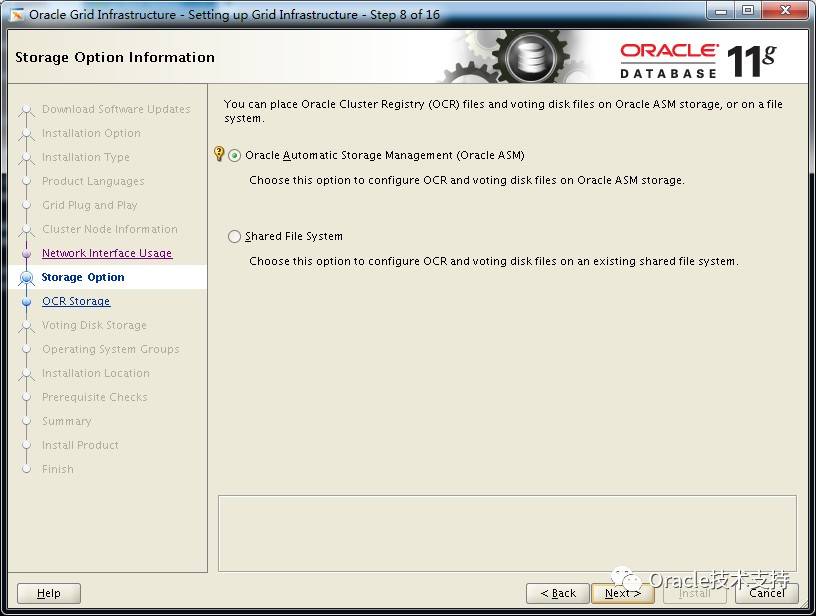Click Installation Type step text
This screenshot has width=816, height=616.
click(x=86, y=157)
